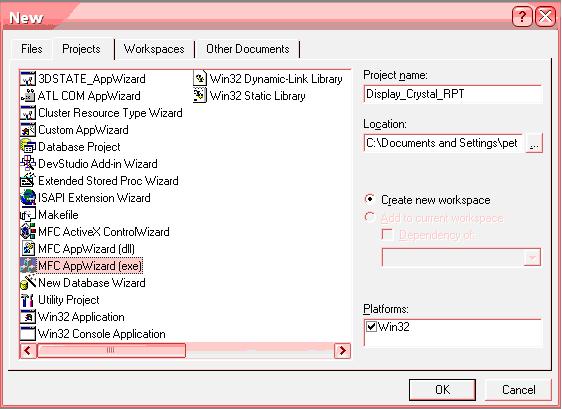Click the project list scrollbar thumb

click(111, 350)
